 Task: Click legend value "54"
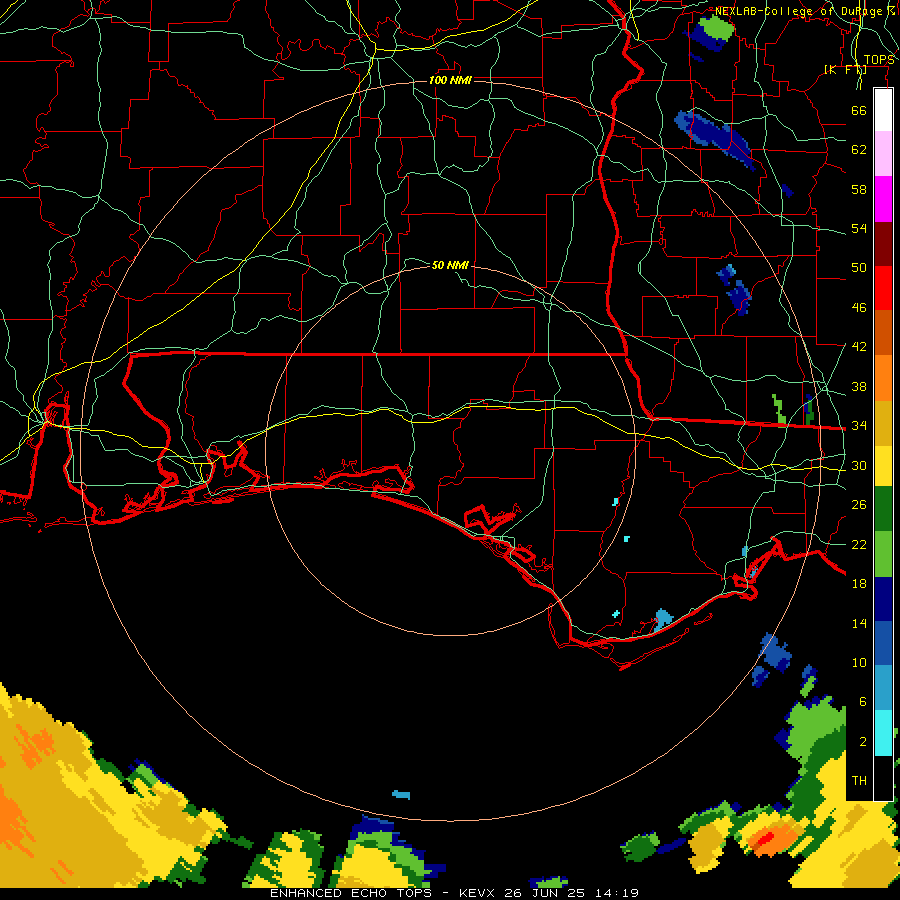pyautogui.click(x=859, y=228)
